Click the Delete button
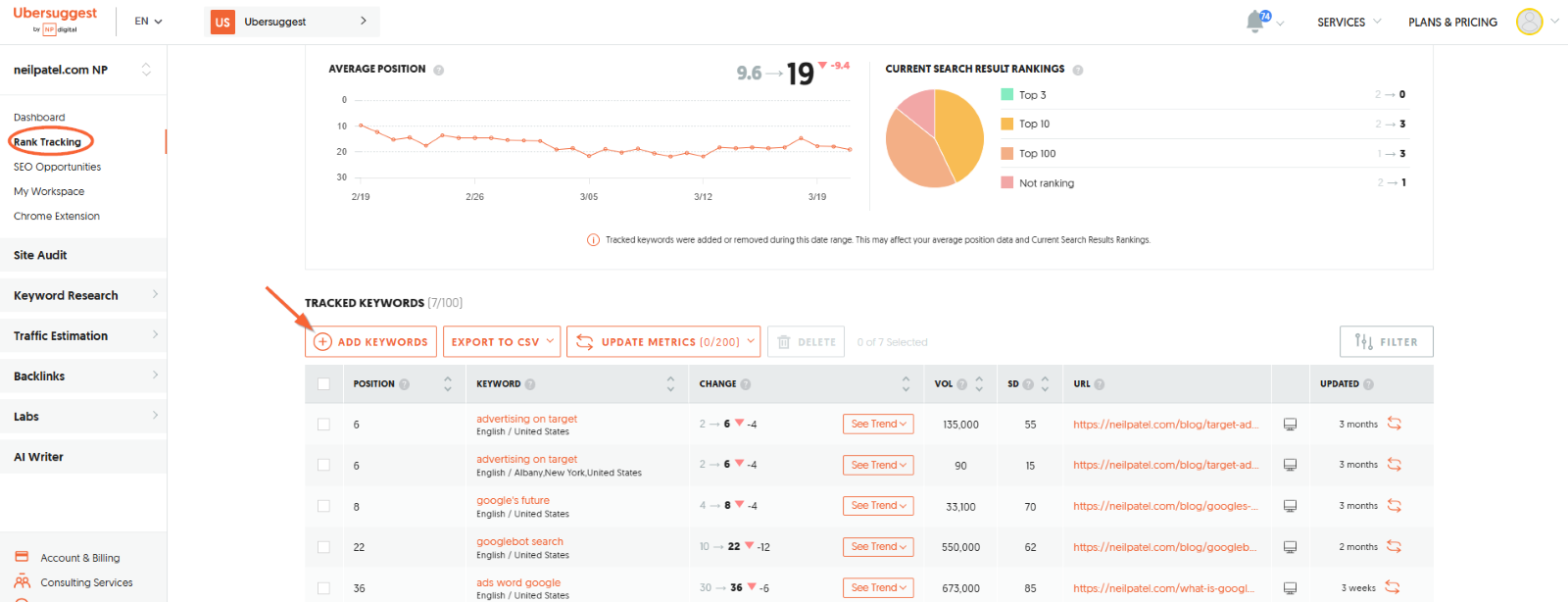This screenshot has height=602, width=1568. point(806,341)
